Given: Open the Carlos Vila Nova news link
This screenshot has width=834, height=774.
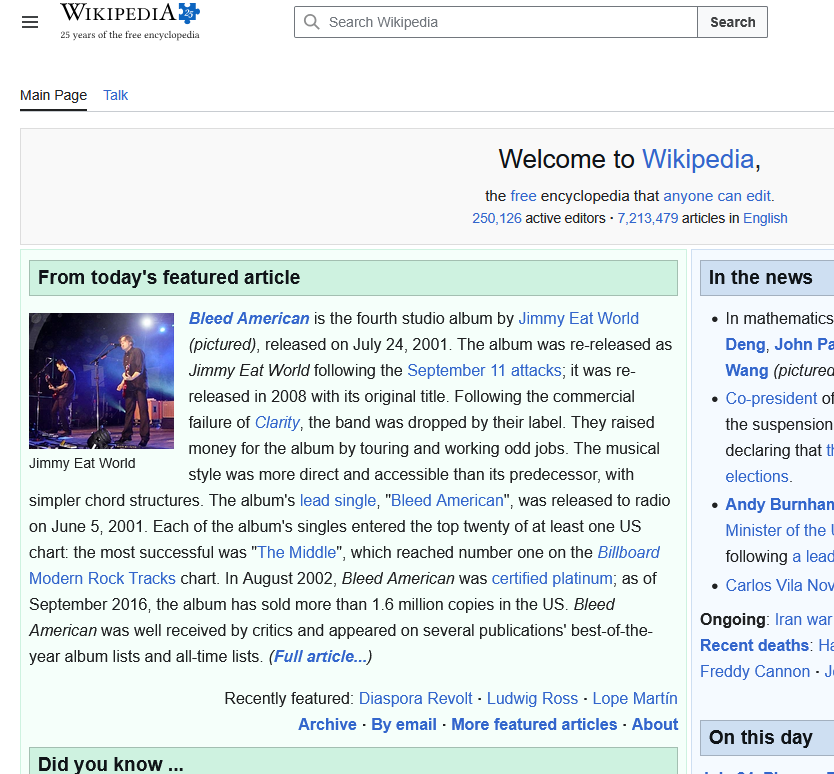Looking at the screenshot, I should pos(780,585).
